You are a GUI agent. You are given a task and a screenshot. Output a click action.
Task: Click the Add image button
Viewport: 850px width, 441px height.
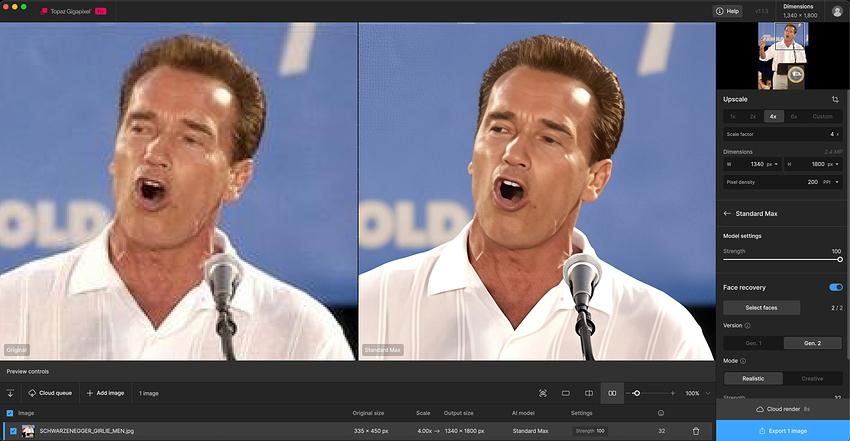[105, 393]
